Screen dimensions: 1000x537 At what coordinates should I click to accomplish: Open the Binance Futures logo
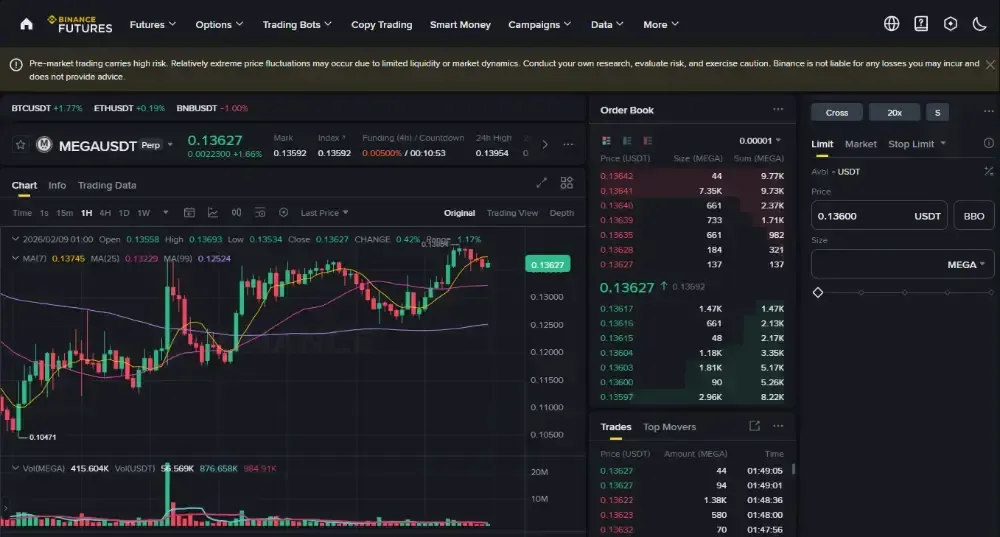pos(80,24)
